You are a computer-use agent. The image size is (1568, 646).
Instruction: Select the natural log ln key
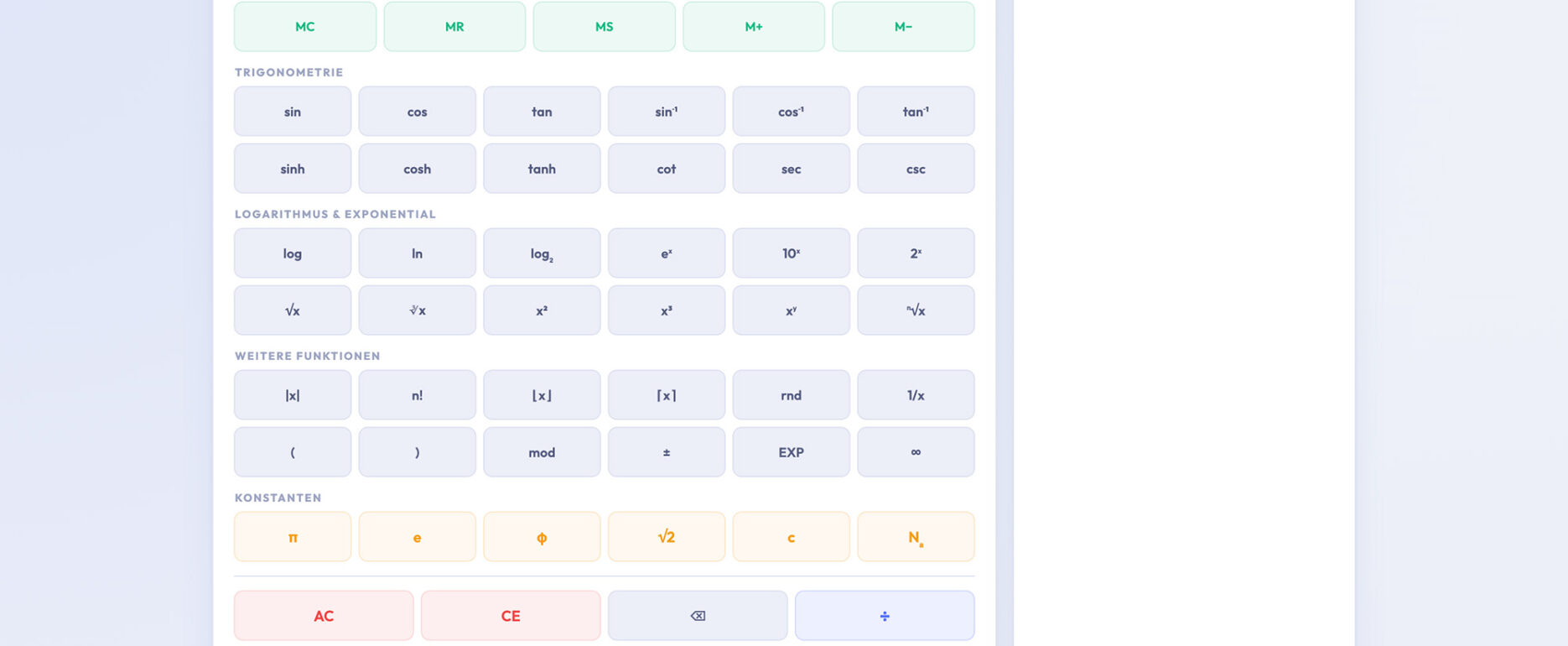click(x=417, y=253)
